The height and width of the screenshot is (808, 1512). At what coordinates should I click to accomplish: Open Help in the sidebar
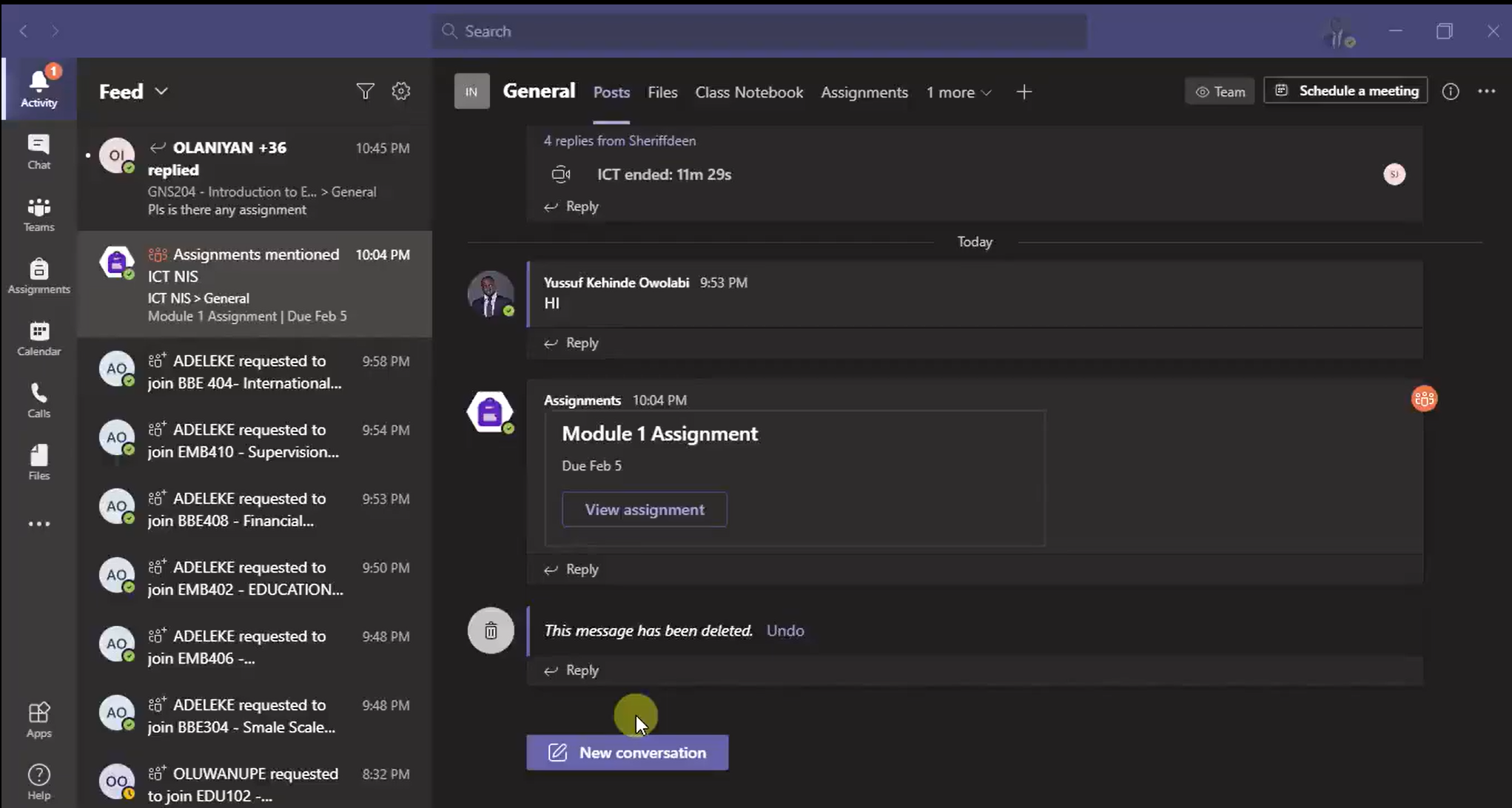[x=38, y=782]
